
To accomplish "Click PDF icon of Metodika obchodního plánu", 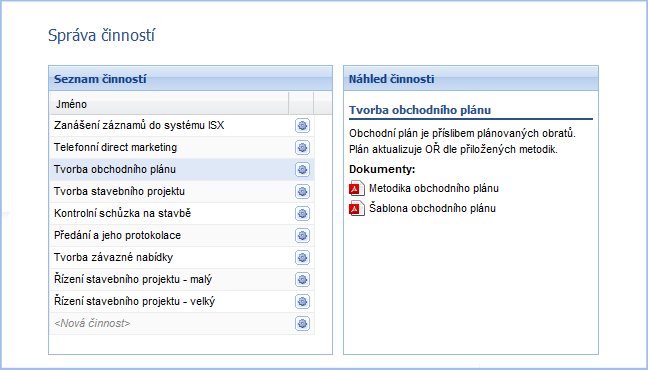I will [357, 189].
